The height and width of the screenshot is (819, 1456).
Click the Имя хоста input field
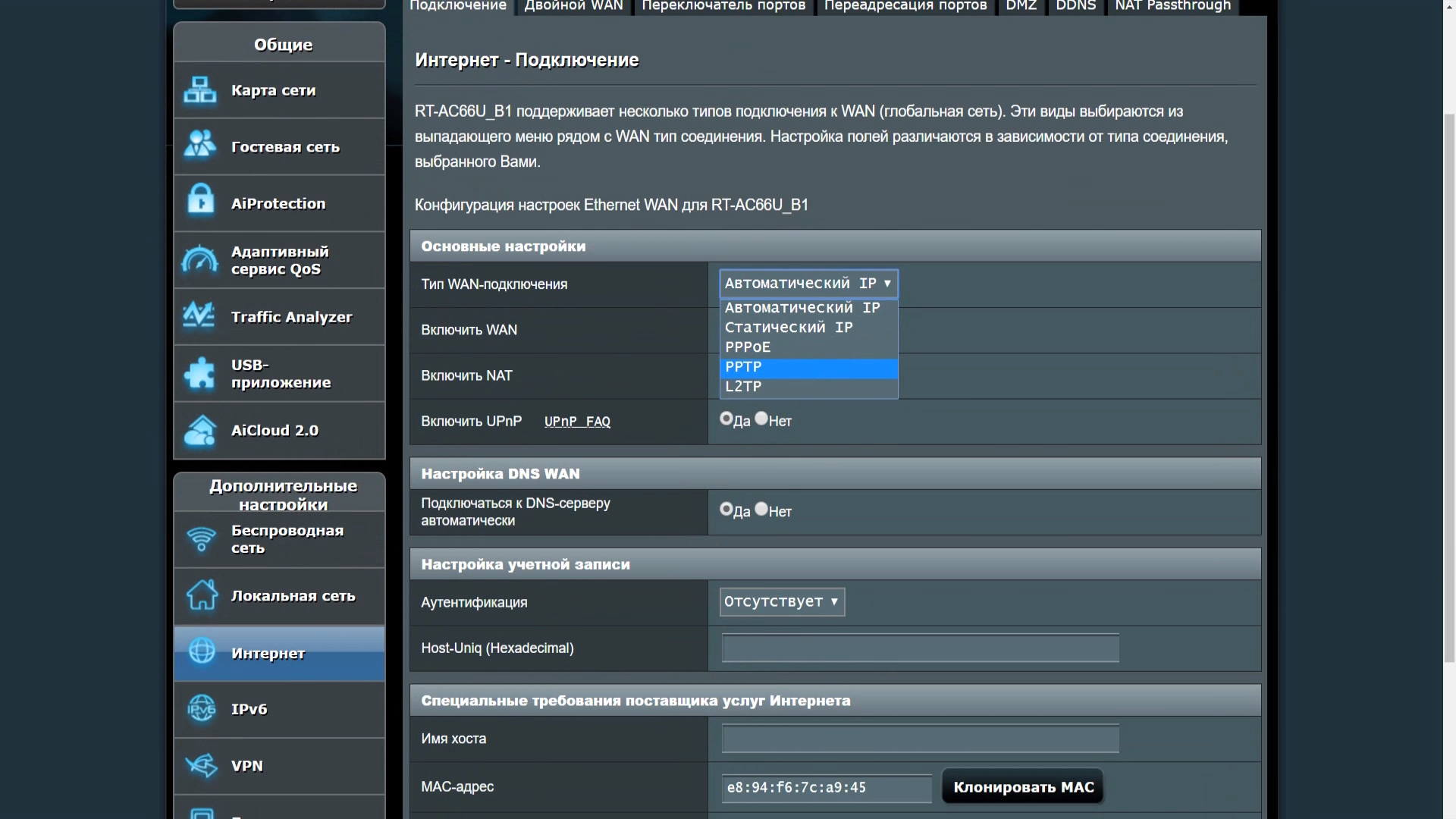point(920,739)
